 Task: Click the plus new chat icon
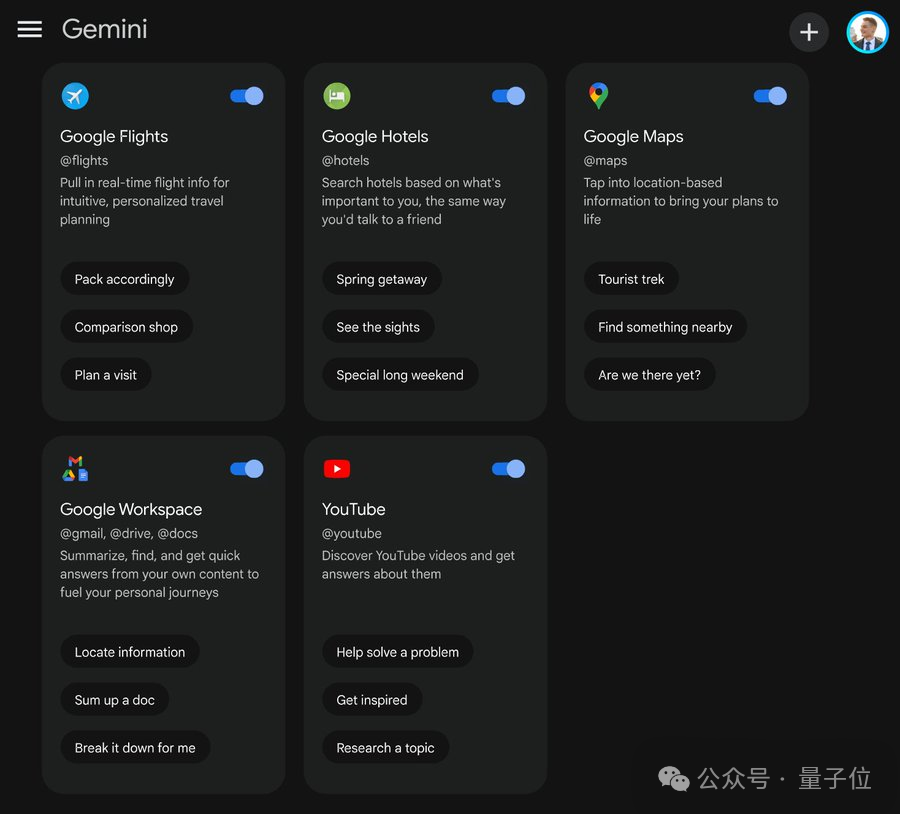[x=808, y=32]
